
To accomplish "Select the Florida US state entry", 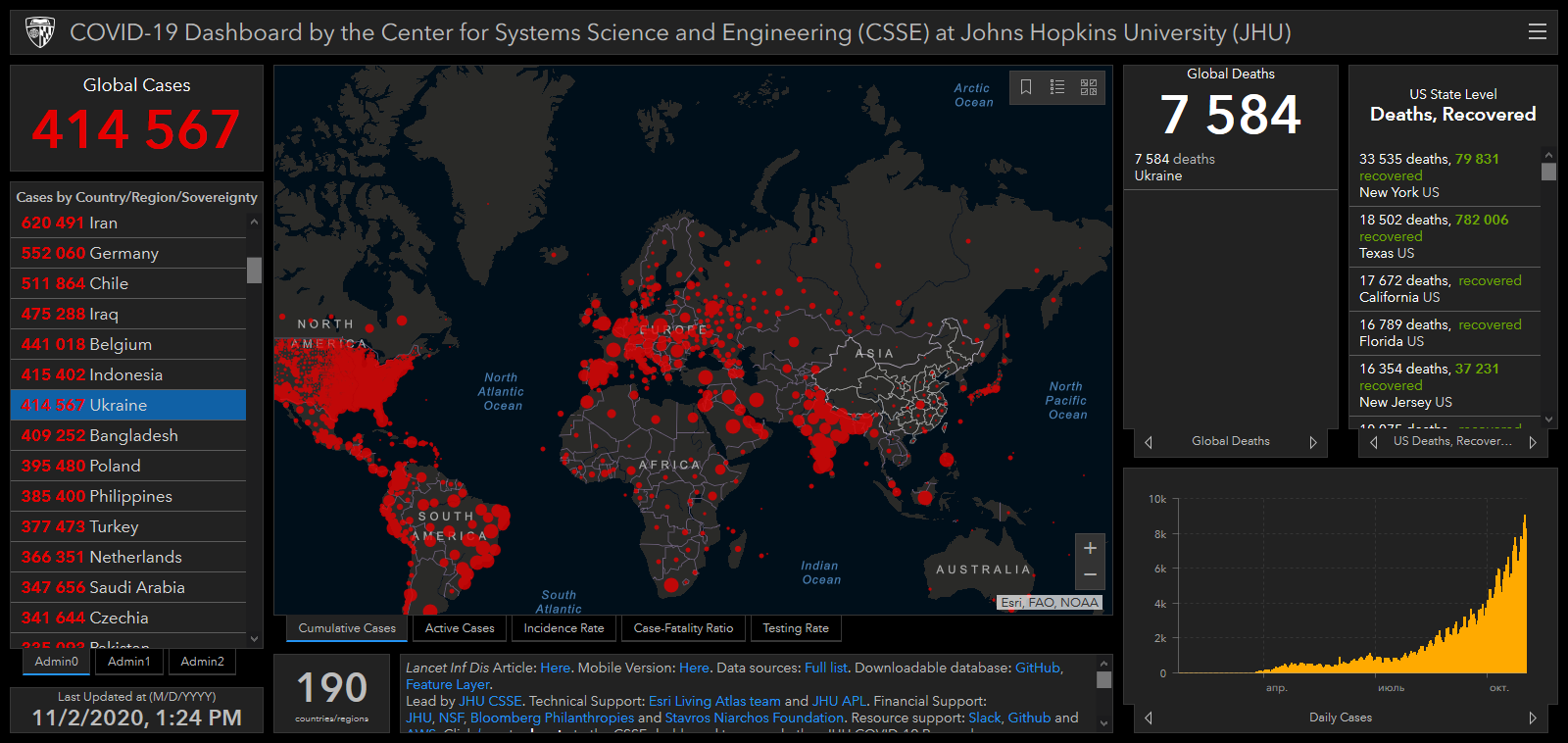I will click(1445, 333).
